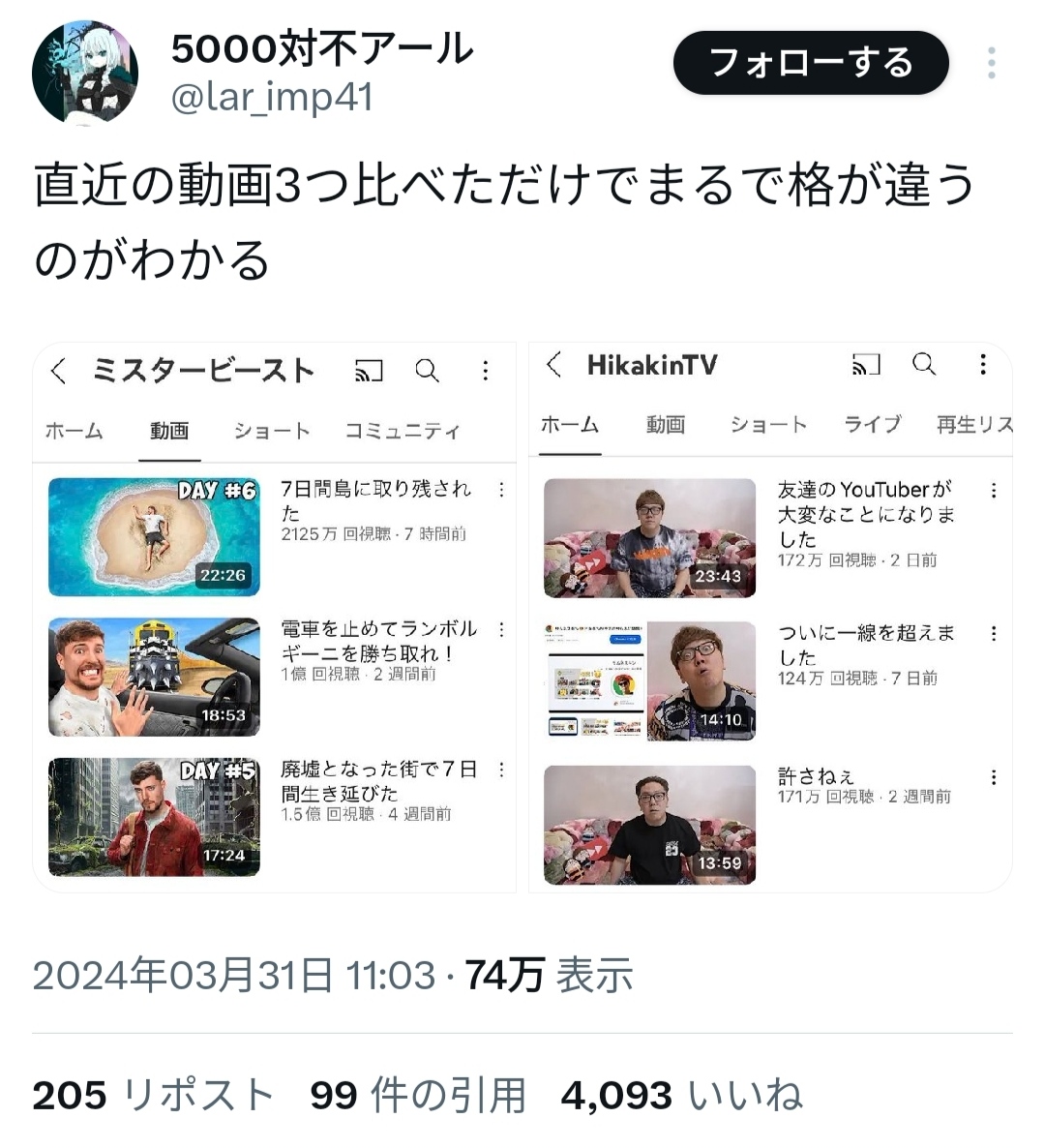Tap the back arrow beside HikakinTV

[554, 364]
